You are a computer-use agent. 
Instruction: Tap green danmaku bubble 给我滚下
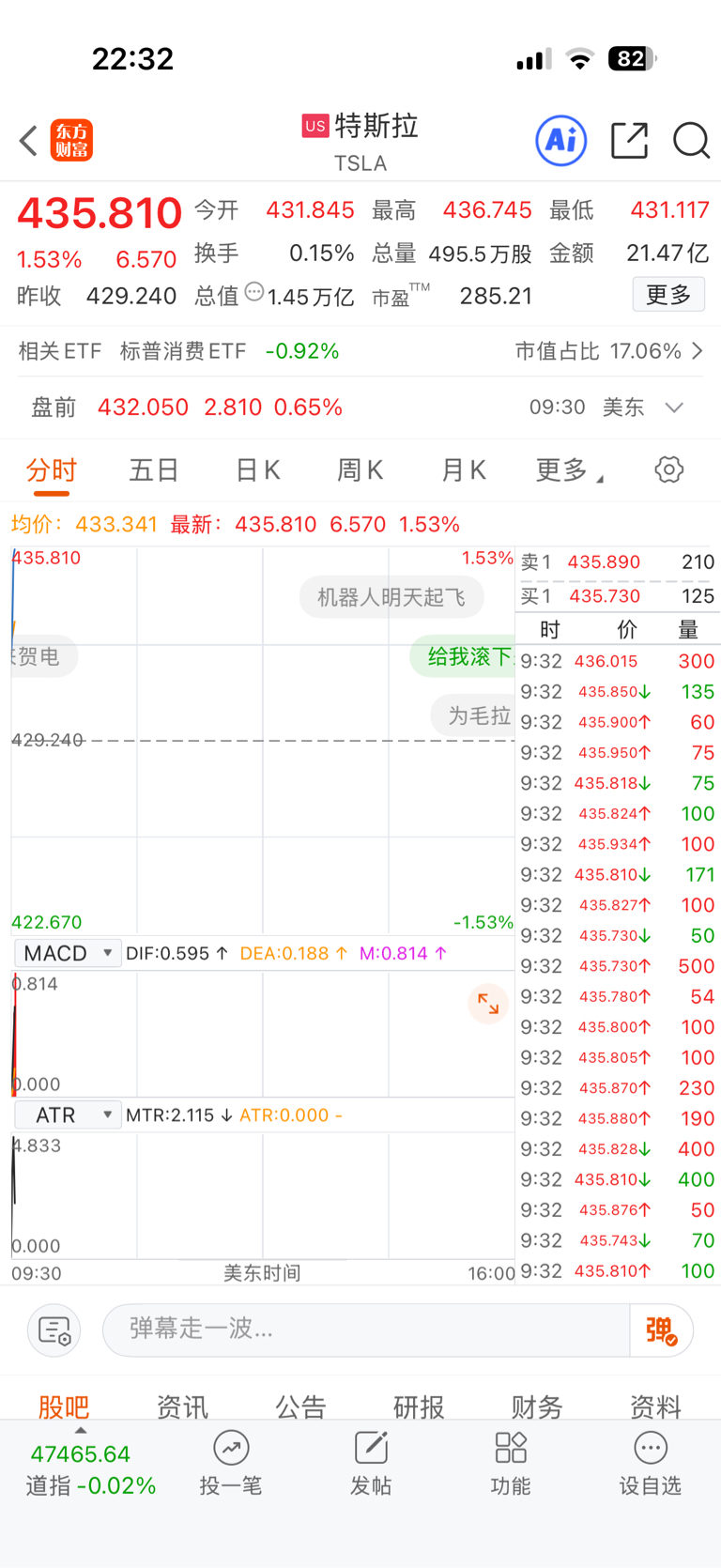[463, 656]
